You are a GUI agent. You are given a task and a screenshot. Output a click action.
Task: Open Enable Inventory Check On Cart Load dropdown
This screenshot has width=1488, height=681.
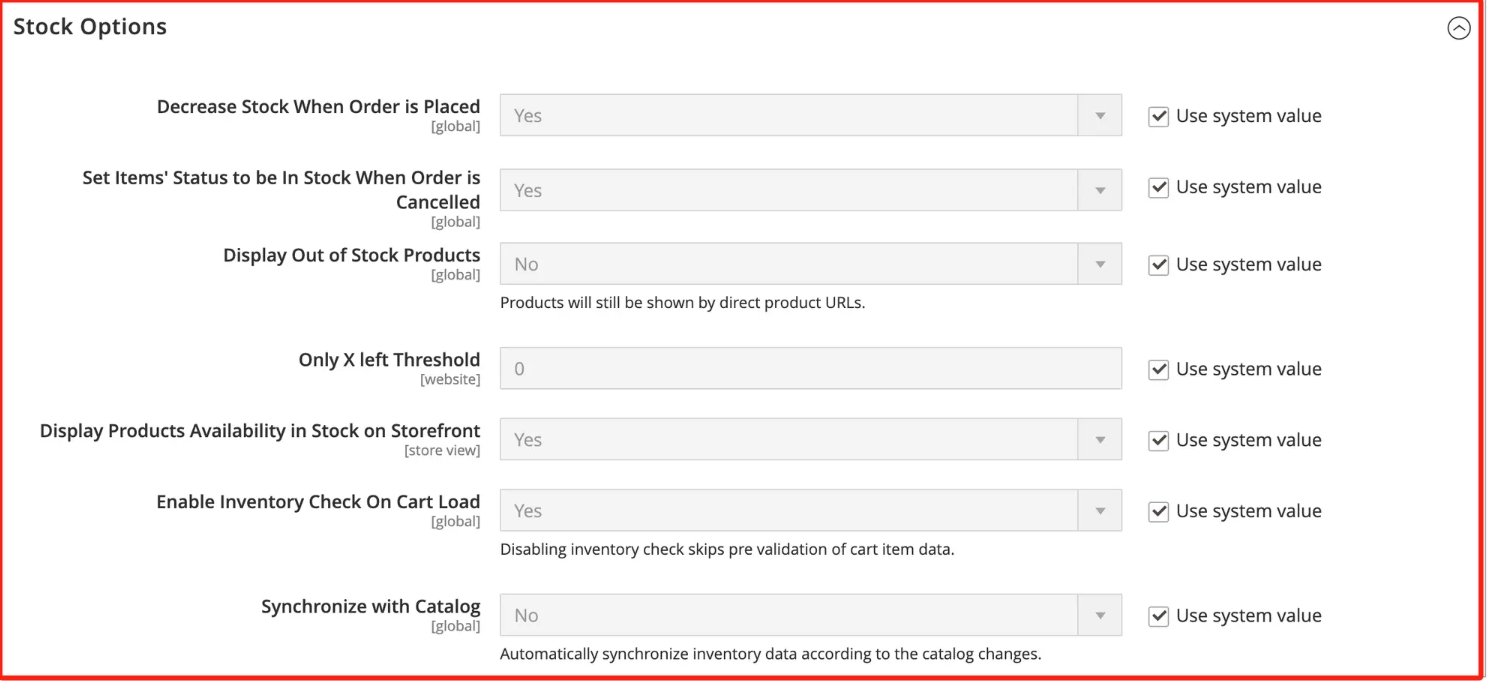pyautogui.click(x=810, y=510)
